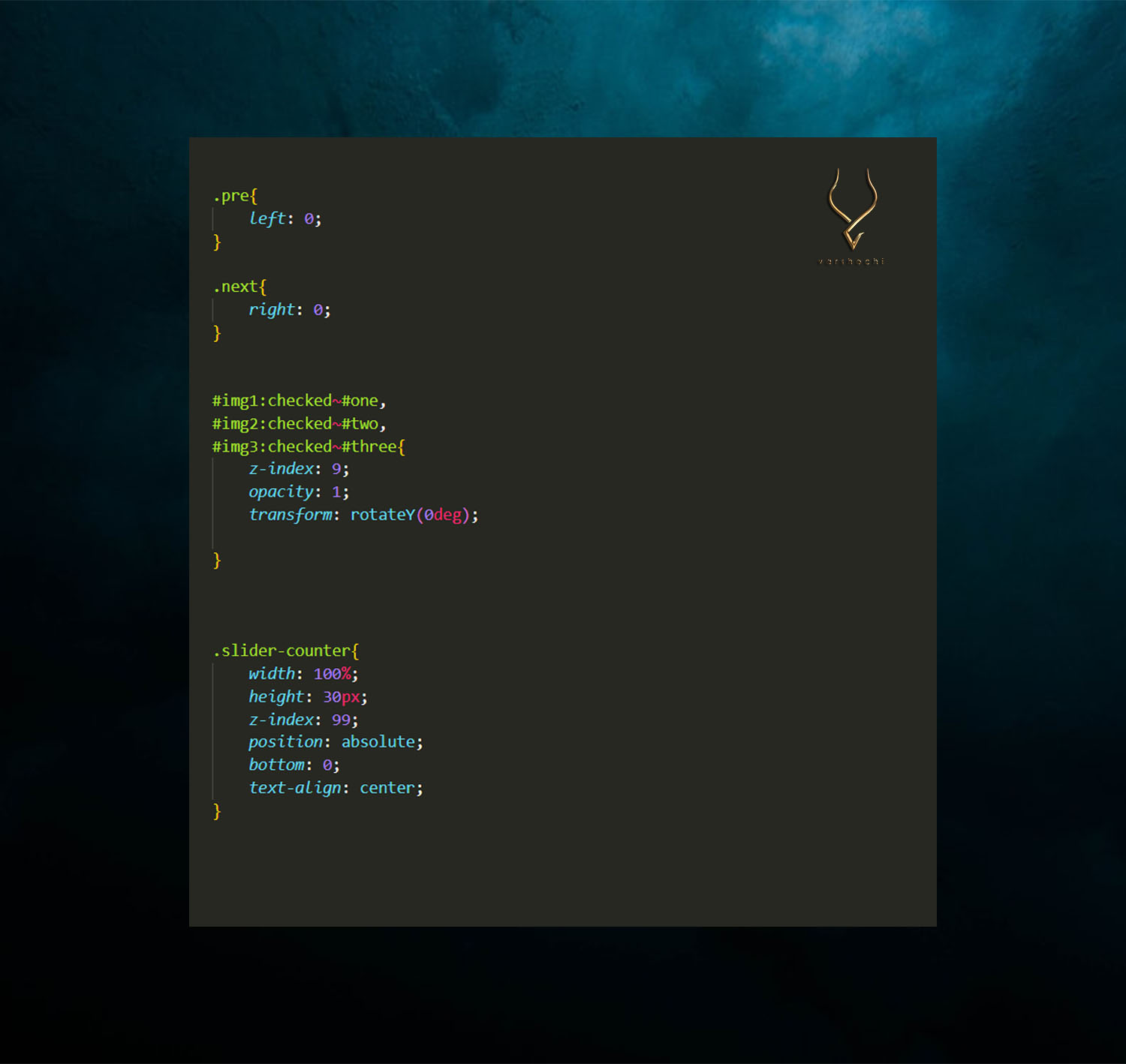Click the rotateY(0deg) transform value
The height and width of the screenshot is (1064, 1126).
click(x=410, y=515)
